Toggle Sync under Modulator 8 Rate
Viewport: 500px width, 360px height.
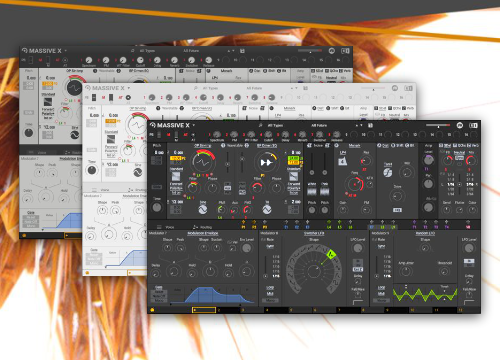tap(270, 246)
